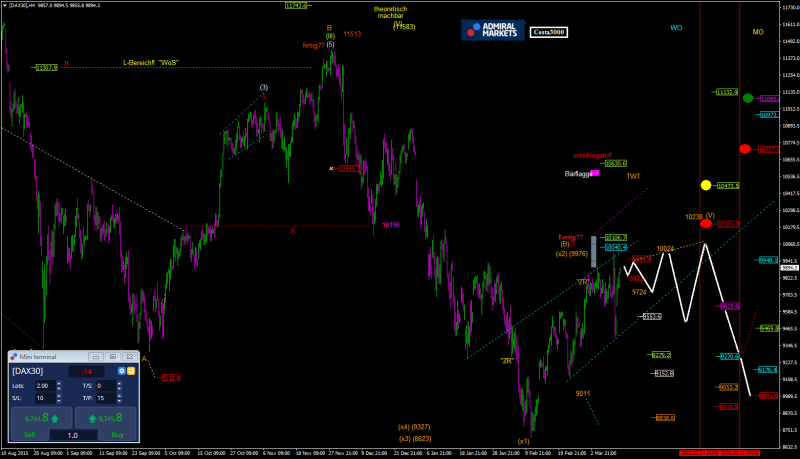This screenshot has width=800, height=459.
Task: Click the -14 profit display in Mini terminal
Action: pyautogui.click(x=86, y=371)
